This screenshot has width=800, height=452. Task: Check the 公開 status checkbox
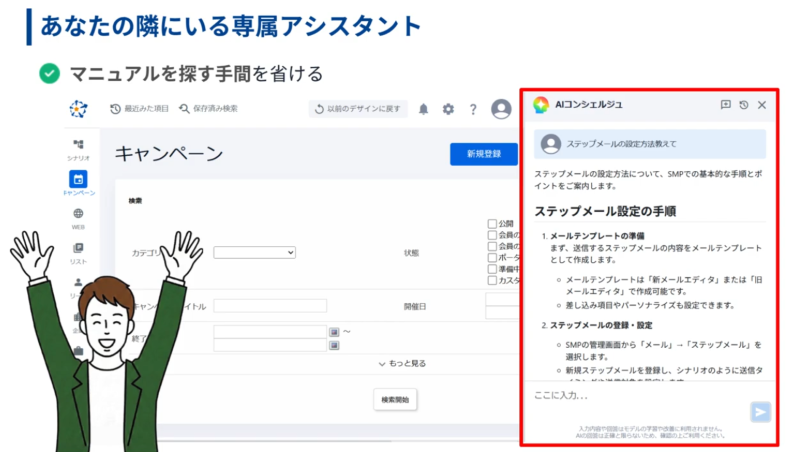point(492,223)
